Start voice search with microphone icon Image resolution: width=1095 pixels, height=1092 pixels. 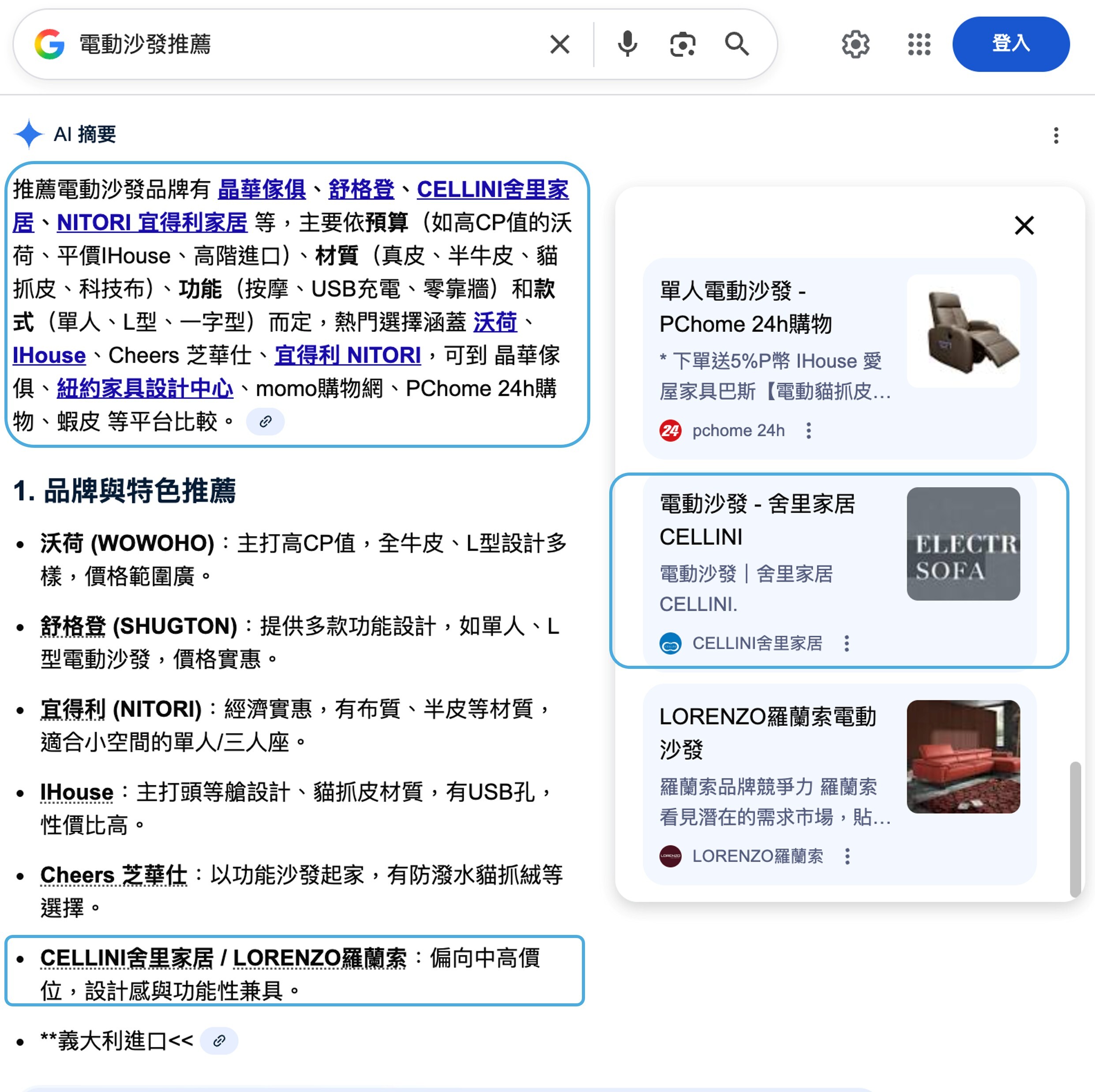[x=627, y=44]
